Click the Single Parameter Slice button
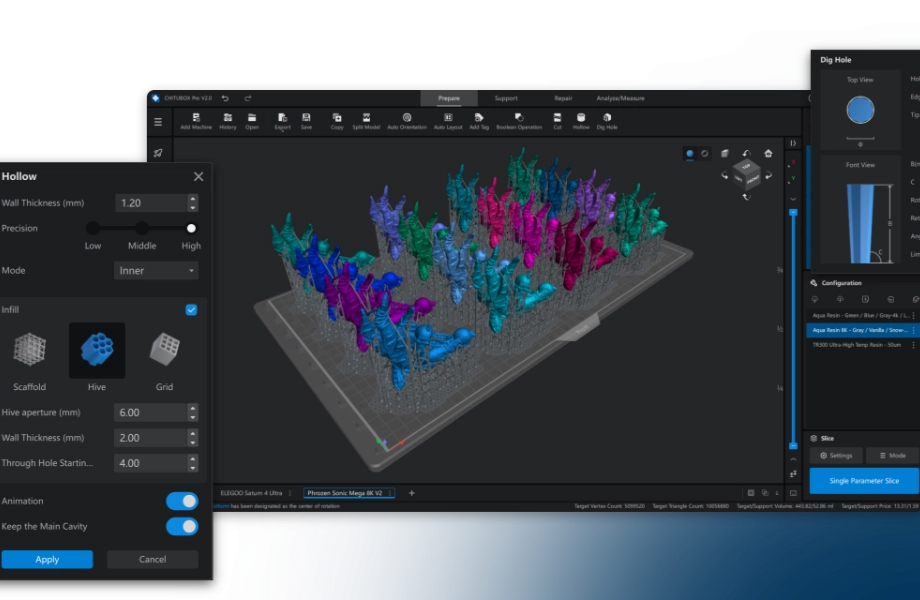This screenshot has width=920, height=600. [x=863, y=481]
